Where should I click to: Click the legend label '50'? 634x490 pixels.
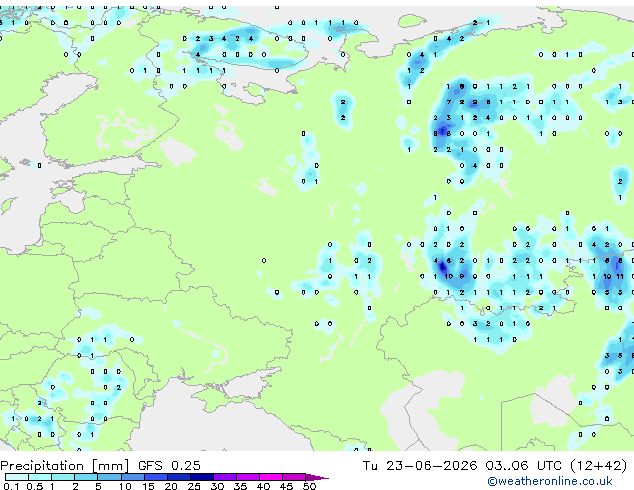(309, 486)
